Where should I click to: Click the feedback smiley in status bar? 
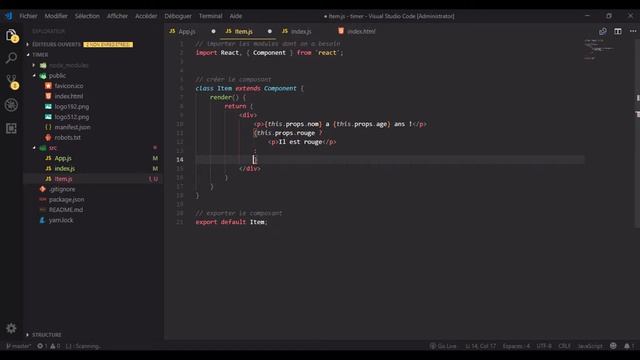pos(613,346)
